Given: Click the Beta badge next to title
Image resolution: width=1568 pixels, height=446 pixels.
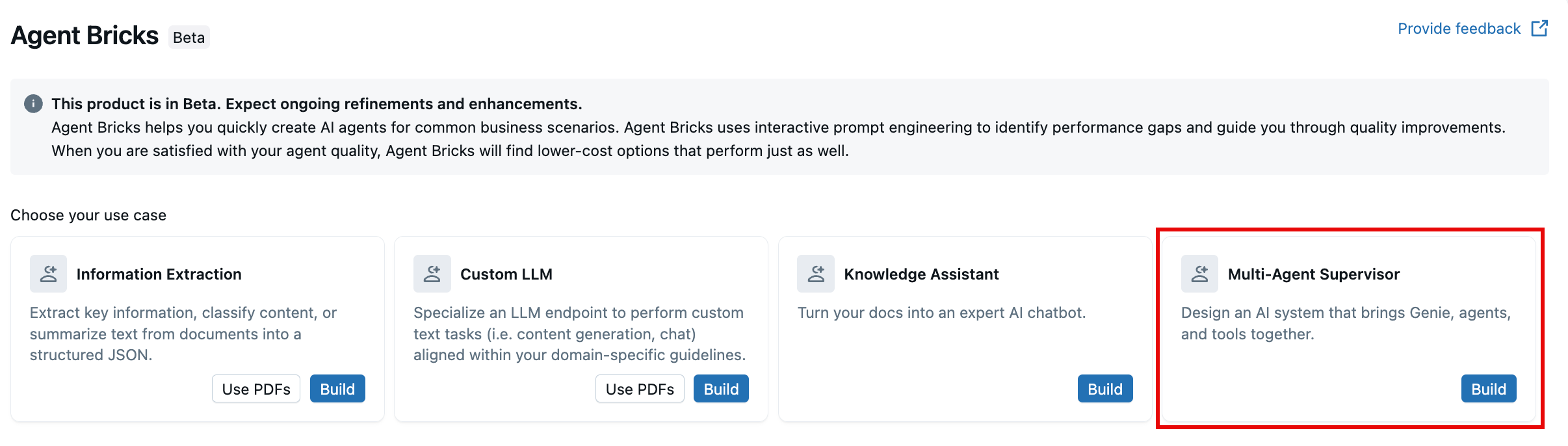Looking at the screenshot, I should coord(189,38).
